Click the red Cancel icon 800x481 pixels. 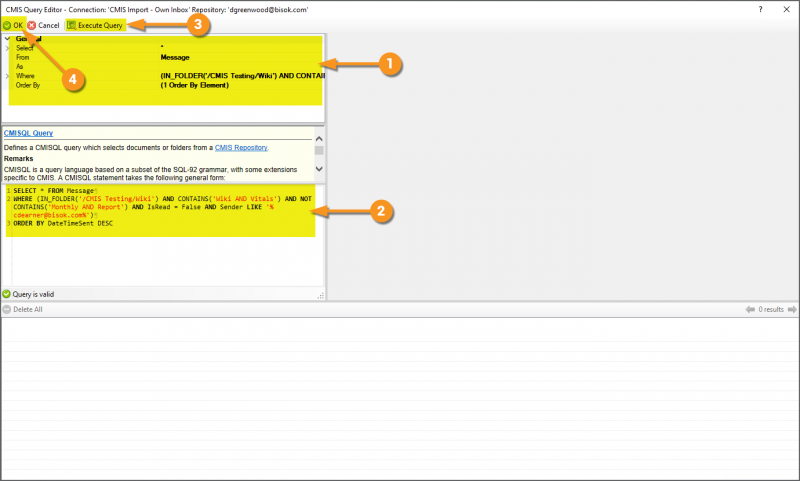click(32, 25)
